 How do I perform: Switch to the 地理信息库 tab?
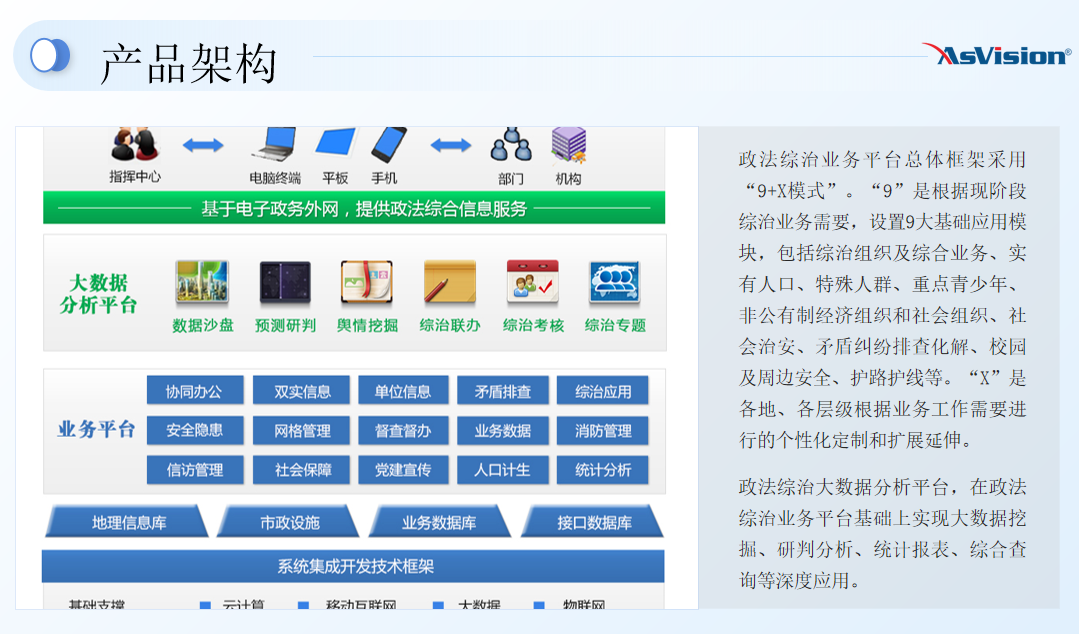point(128,522)
